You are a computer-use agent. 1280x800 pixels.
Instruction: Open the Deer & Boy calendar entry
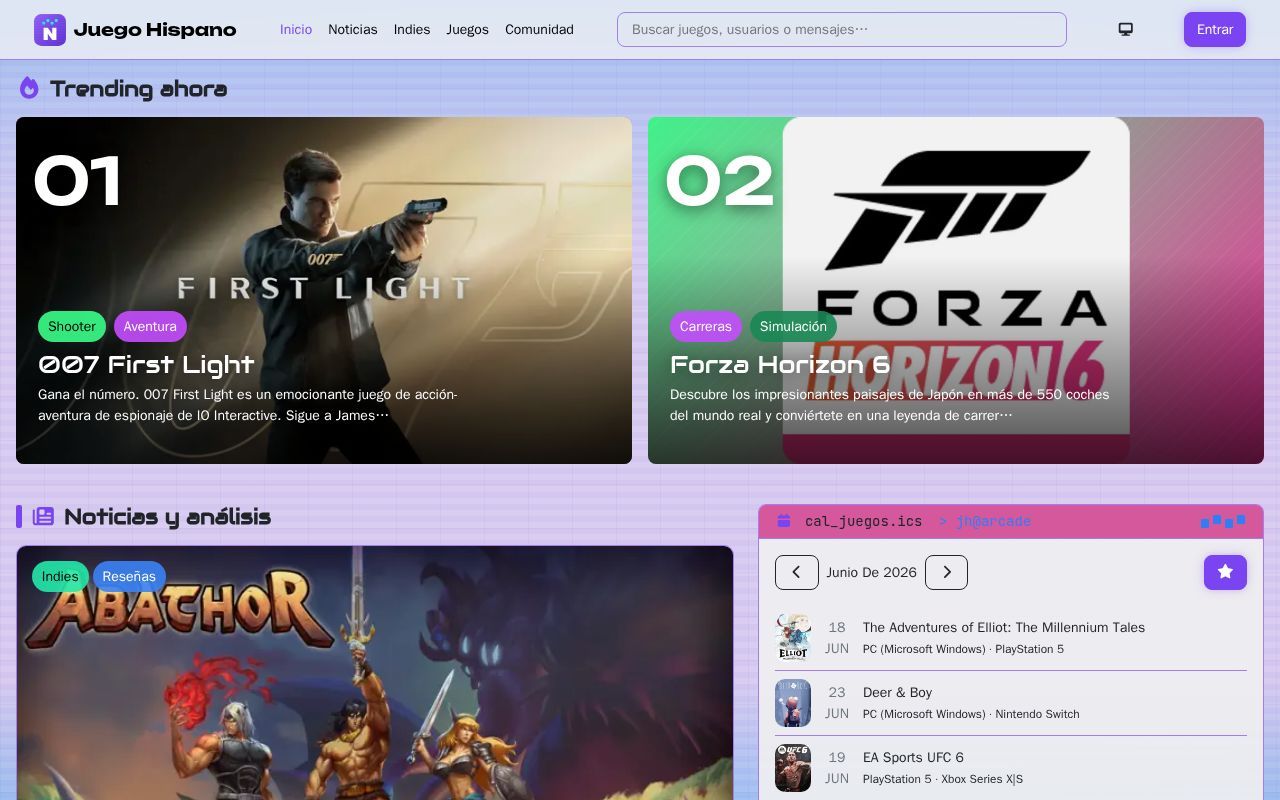pos(1011,703)
